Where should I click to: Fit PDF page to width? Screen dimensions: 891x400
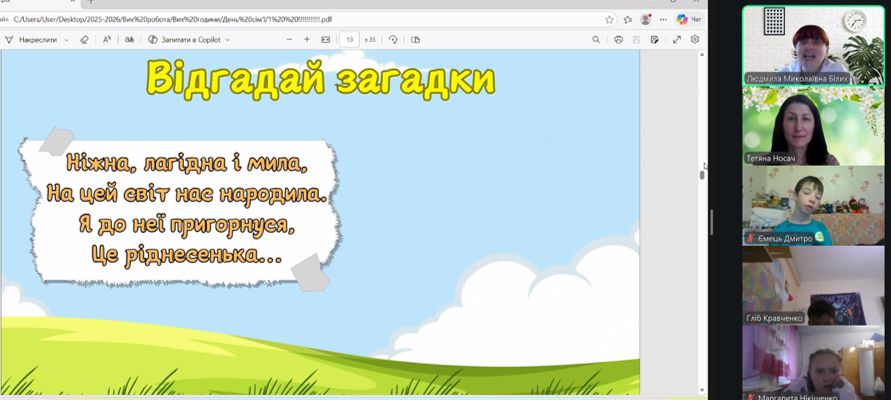(326, 40)
